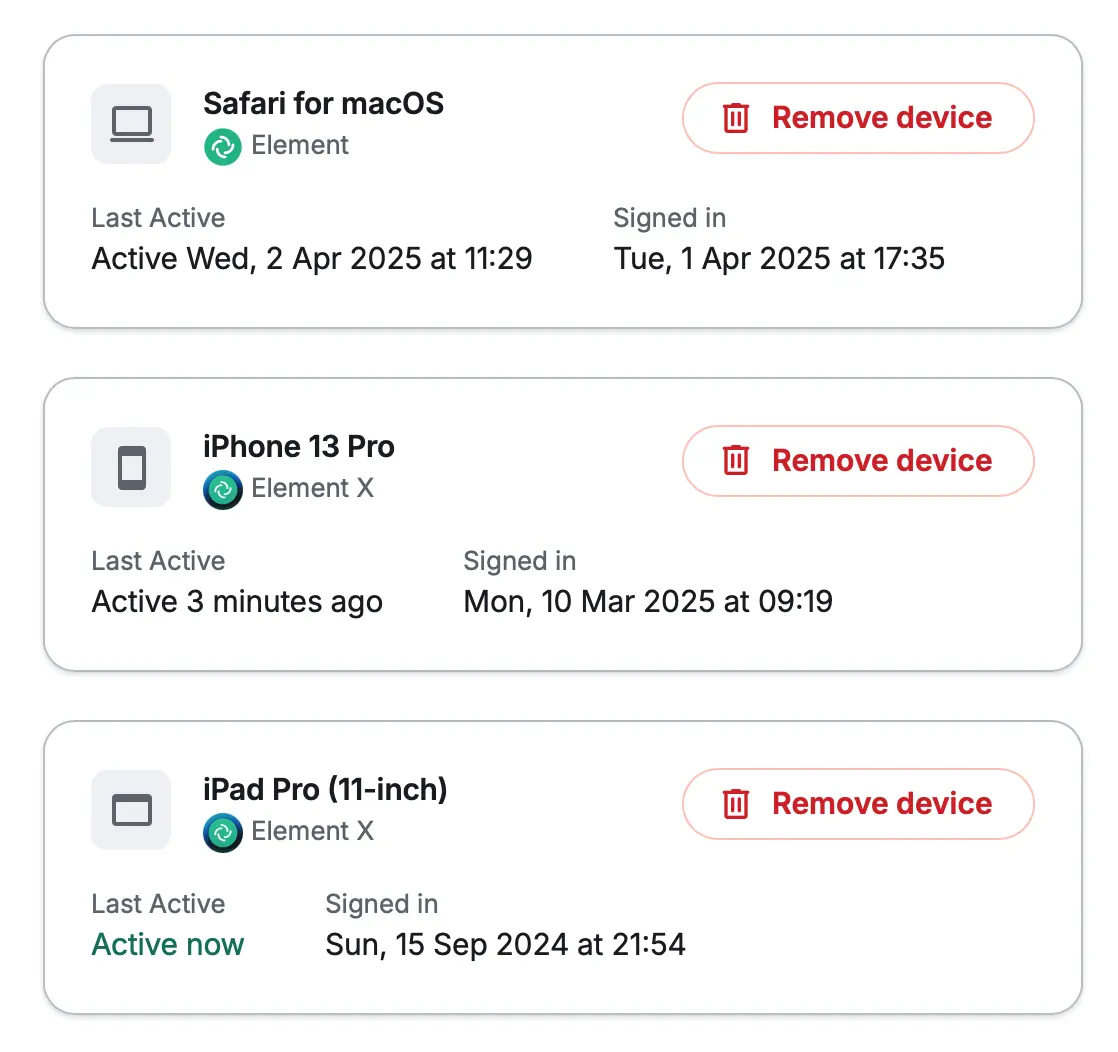The width and height of the screenshot is (1118, 1052).
Task: Click Safari's signed in timestamp
Action: click(x=779, y=258)
